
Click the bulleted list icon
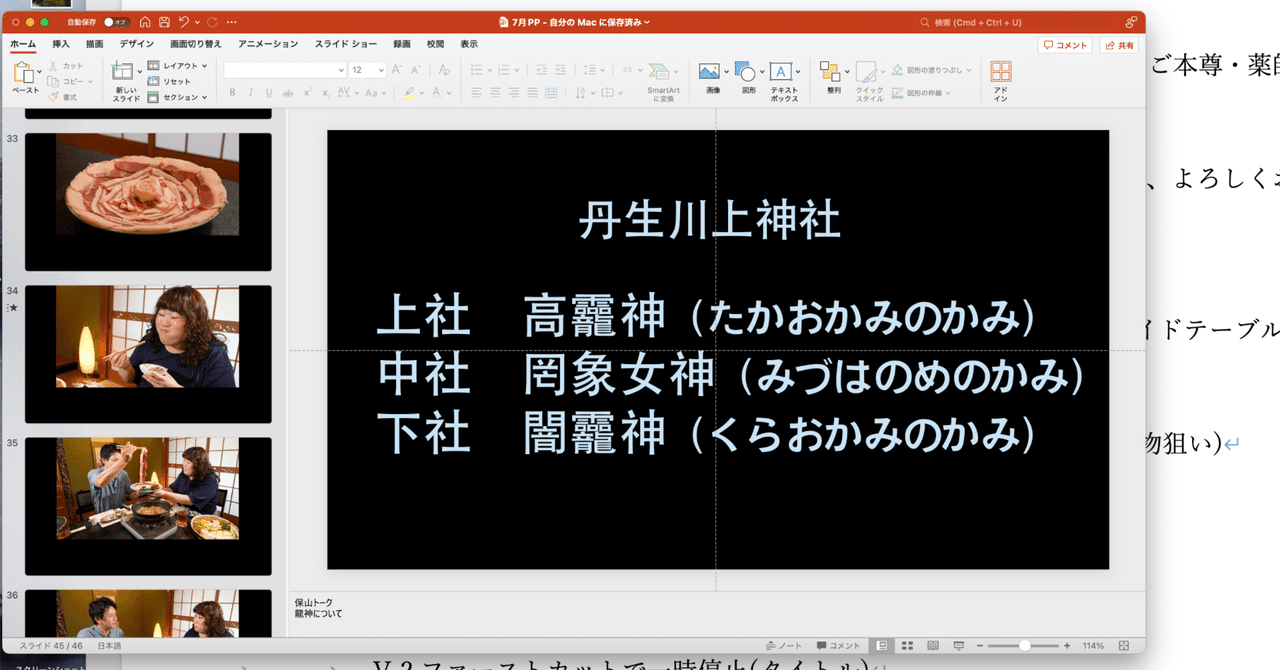pos(477,69)
